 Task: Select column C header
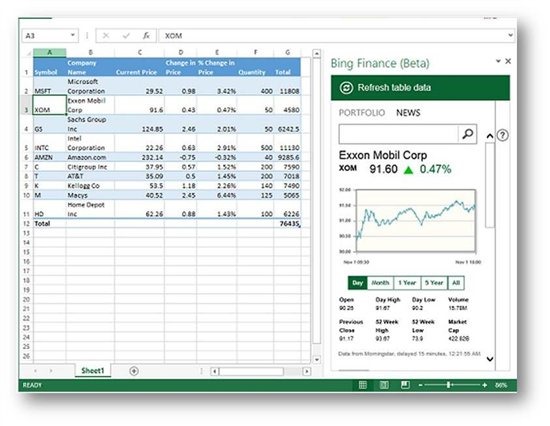click(x=140, y=53)
